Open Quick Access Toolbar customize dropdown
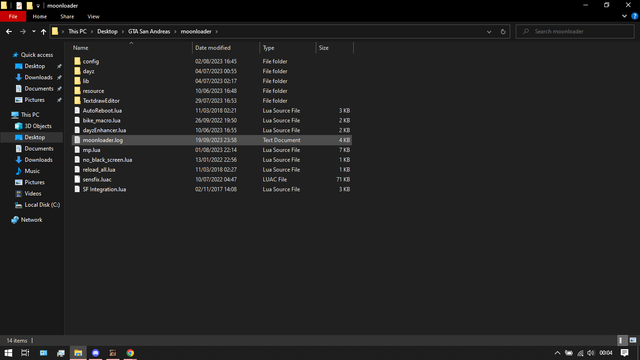 pyautogui.click(x=38, y=6)
